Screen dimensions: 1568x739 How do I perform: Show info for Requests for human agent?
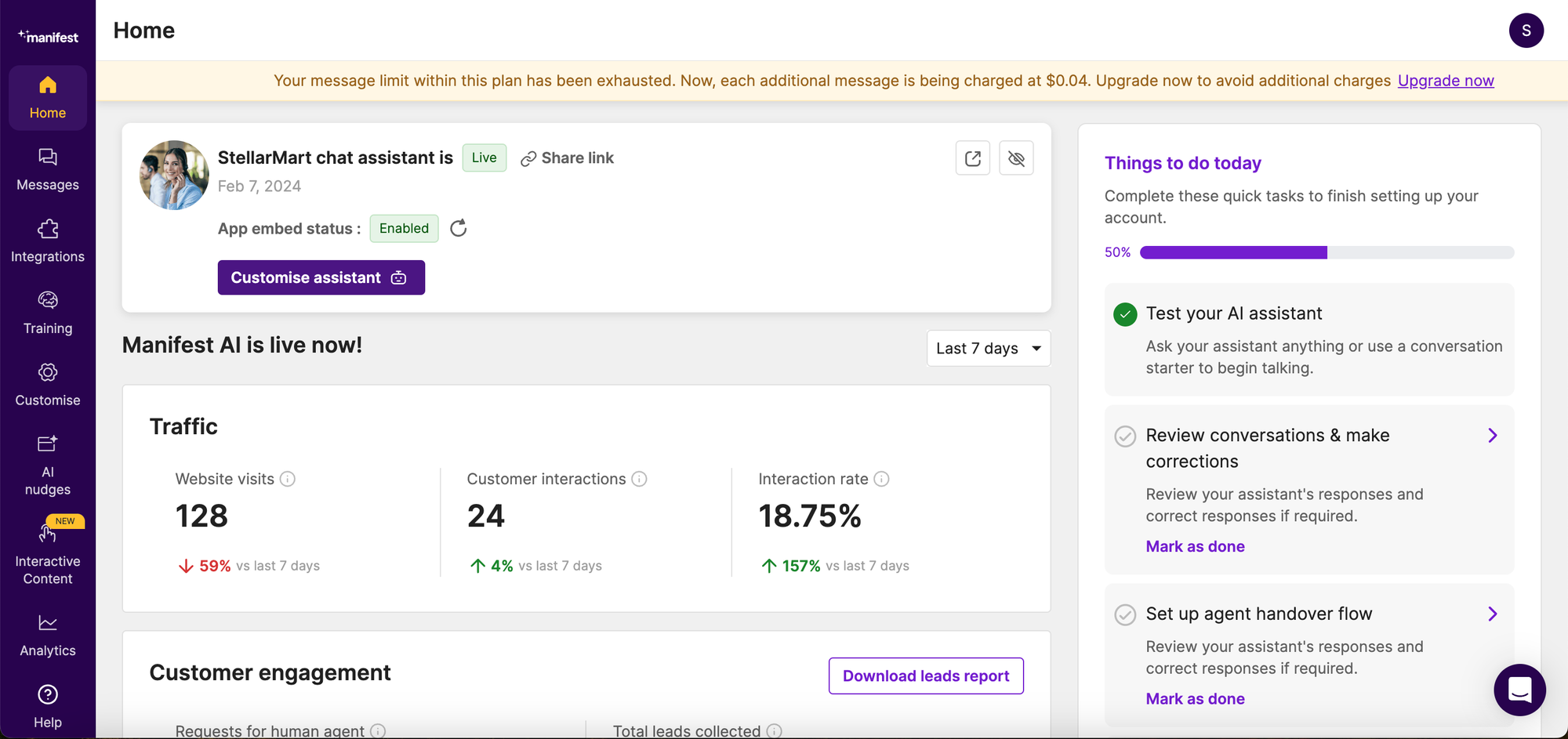tap(378, 731)
